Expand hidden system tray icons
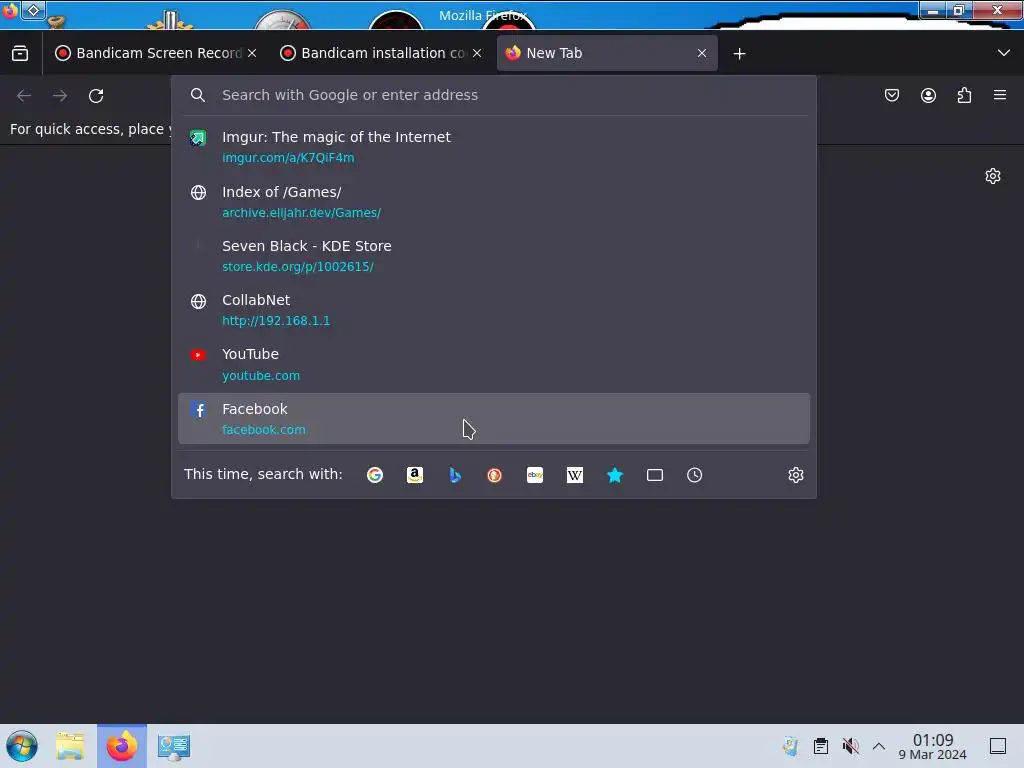The height and width of the screenshot is (768, 1024). 879,746
